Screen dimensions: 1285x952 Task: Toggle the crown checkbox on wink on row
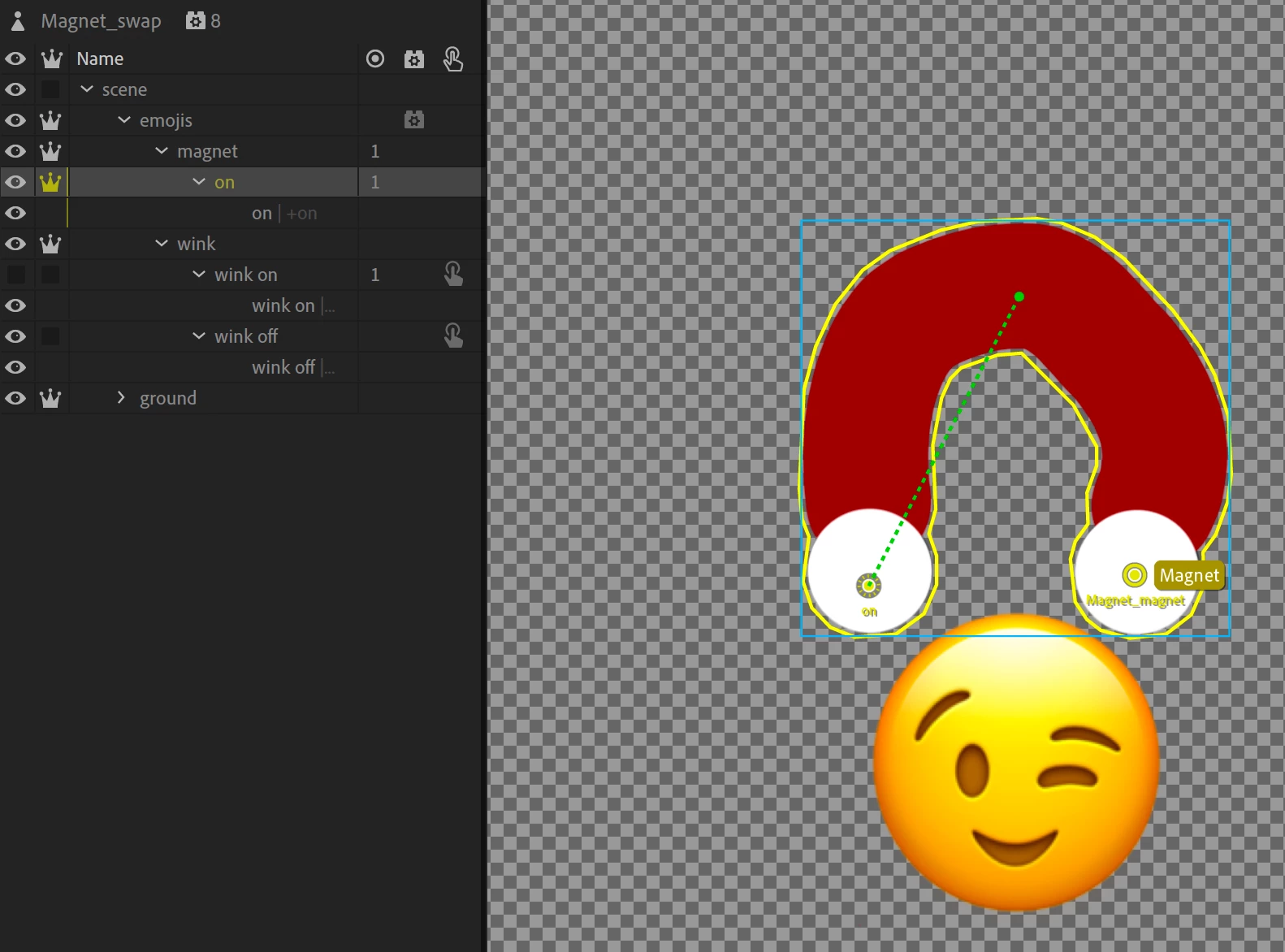point(50,275)
